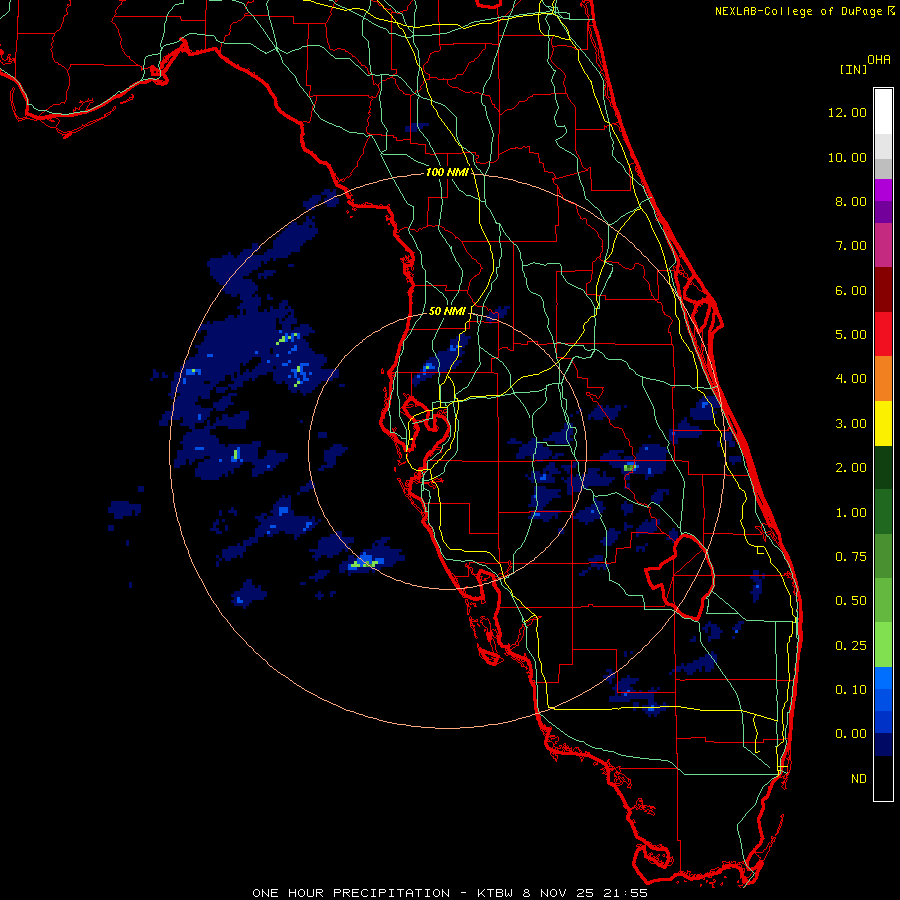Screen dimensions: 900x900
Task: Pick the magenta swatch above 8.00
Action: pos(883,190)
